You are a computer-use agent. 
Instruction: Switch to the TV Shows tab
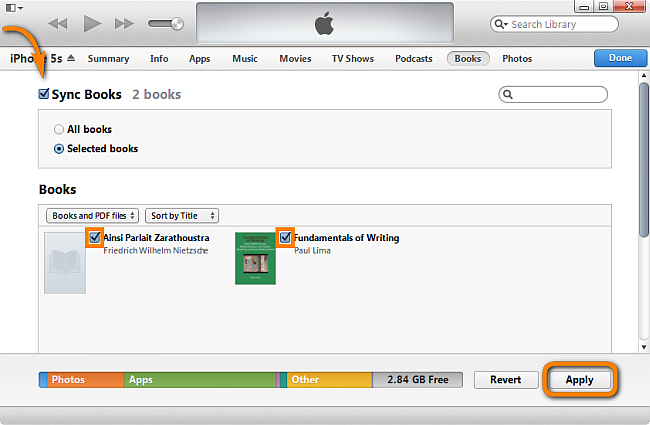[353, 58]
